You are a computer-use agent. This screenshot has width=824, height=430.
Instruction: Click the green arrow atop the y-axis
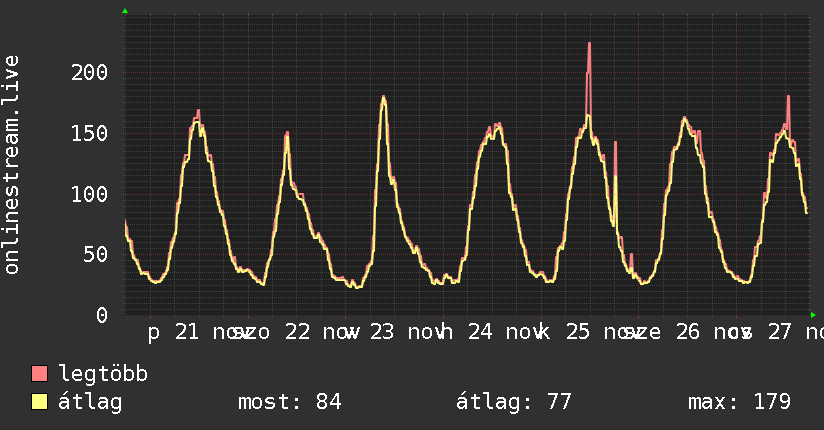125,11
